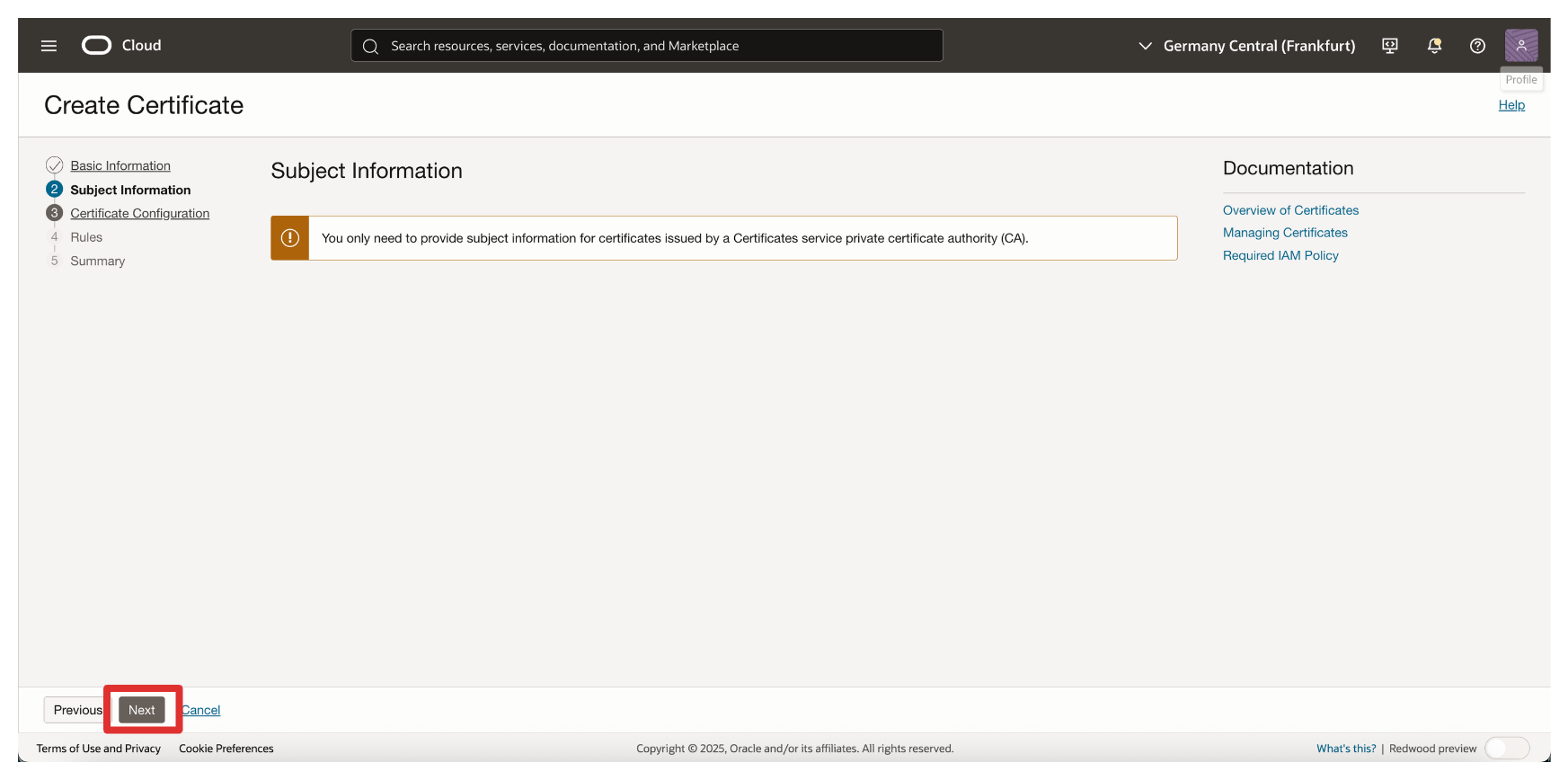
Task: Open the notifications bell
Action: pos(1434,46)
